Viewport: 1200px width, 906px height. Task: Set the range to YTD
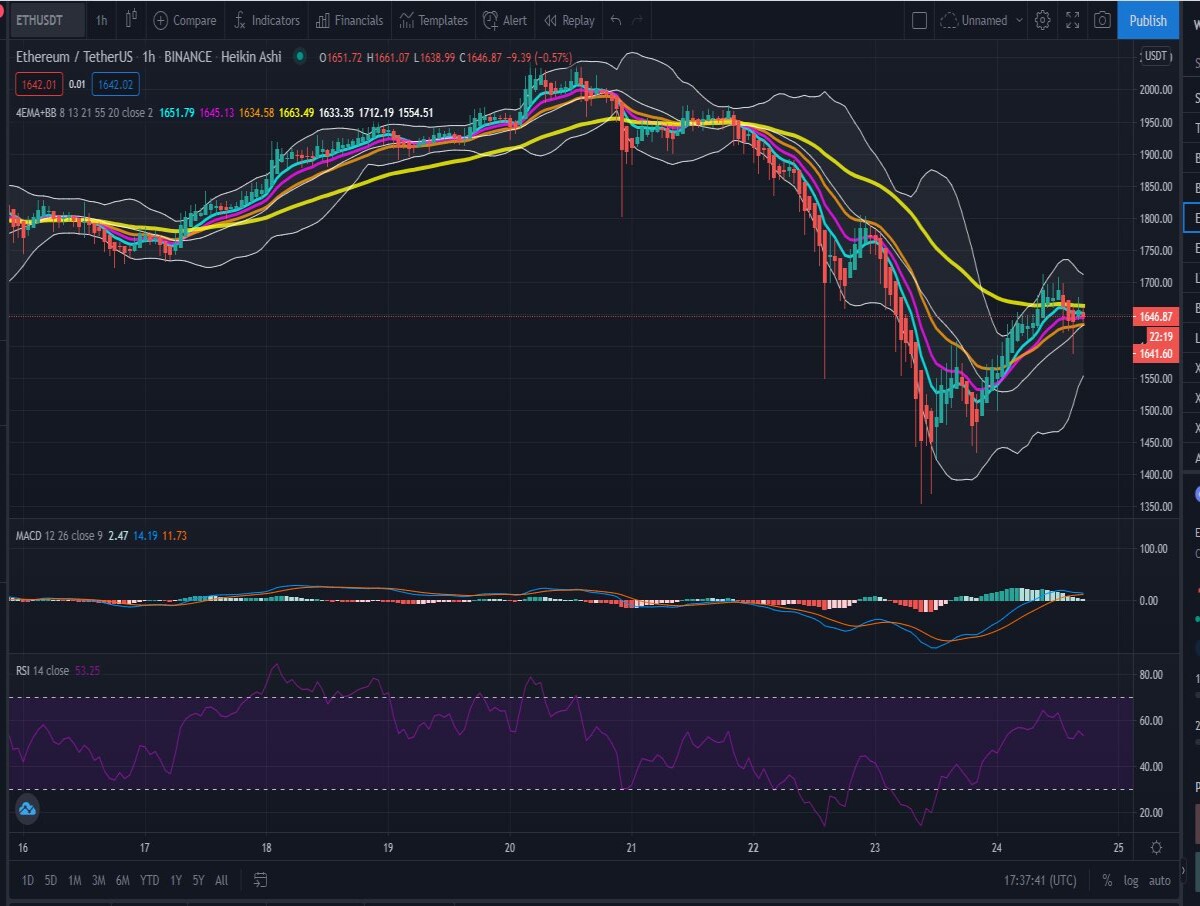point(150,880)
